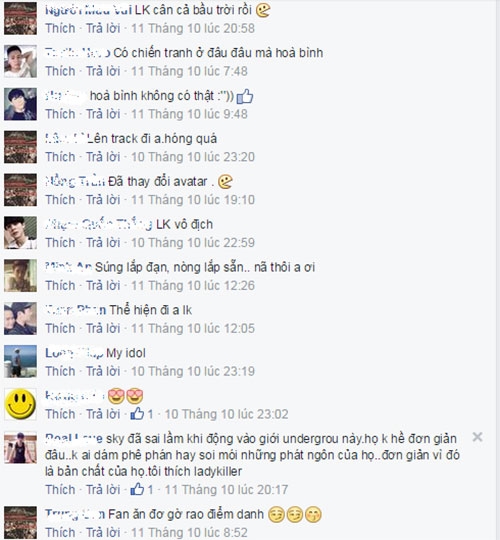Reply to the 'Fan ăn đơ gờ rao' comment
This screenshot has width=500, height=540.
pos(103,532)
